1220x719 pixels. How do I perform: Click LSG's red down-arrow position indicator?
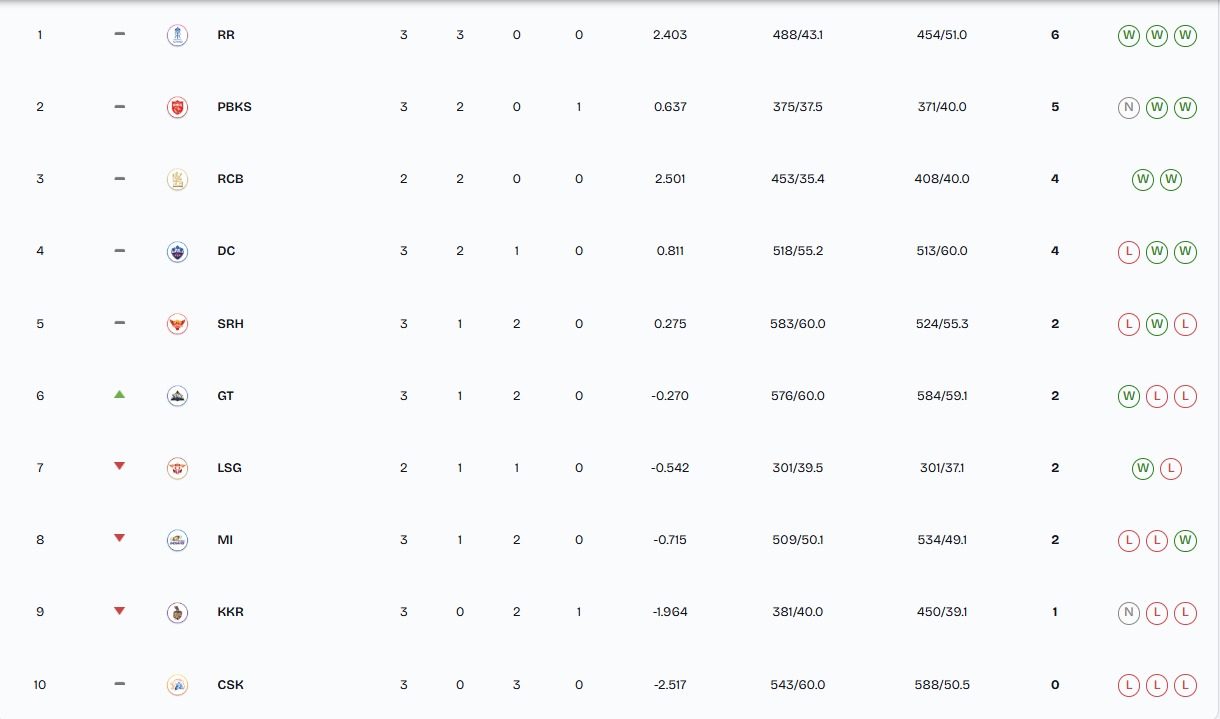[x=120, y=466]
